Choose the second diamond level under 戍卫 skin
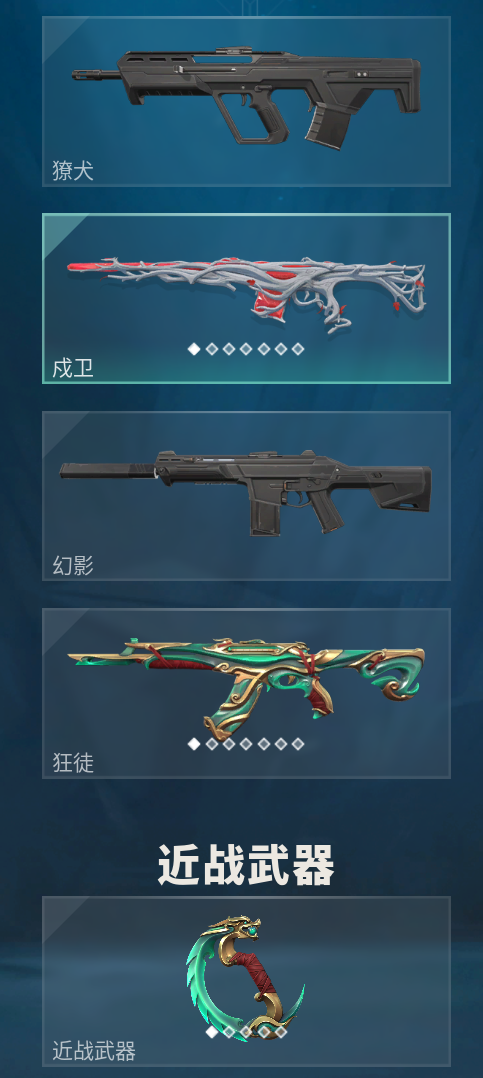 (x=212, y=349)
